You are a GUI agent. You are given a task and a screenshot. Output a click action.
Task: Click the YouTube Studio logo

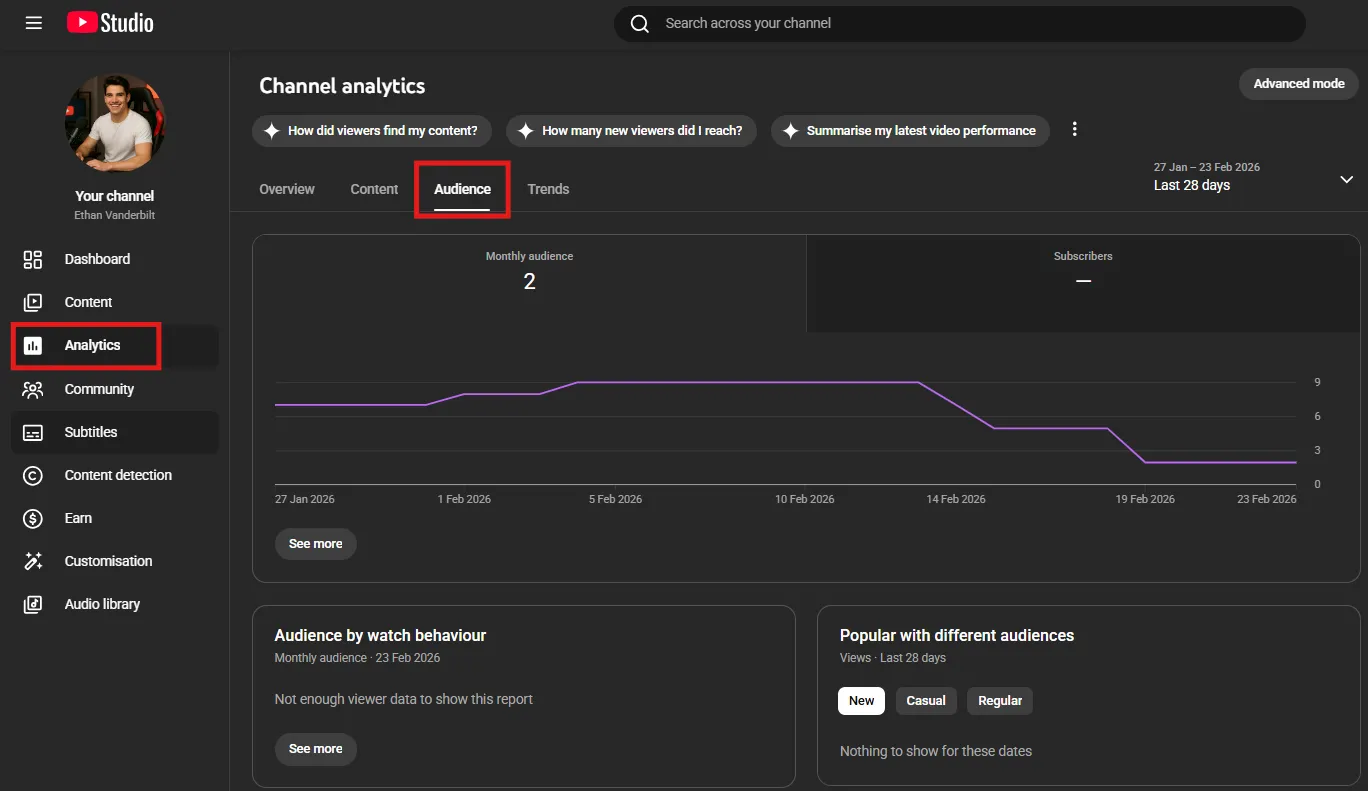click(x=110, y=23)
